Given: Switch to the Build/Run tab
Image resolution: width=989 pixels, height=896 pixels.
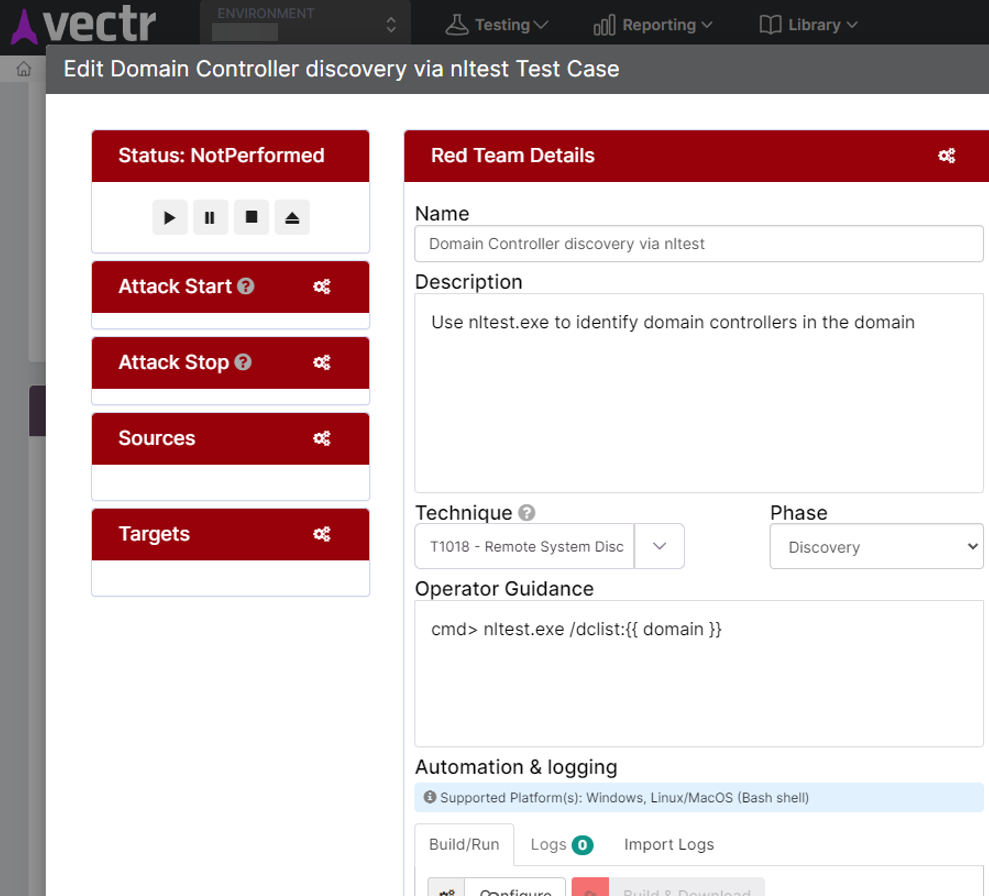Looking at the screenshot, I should 464,844.
